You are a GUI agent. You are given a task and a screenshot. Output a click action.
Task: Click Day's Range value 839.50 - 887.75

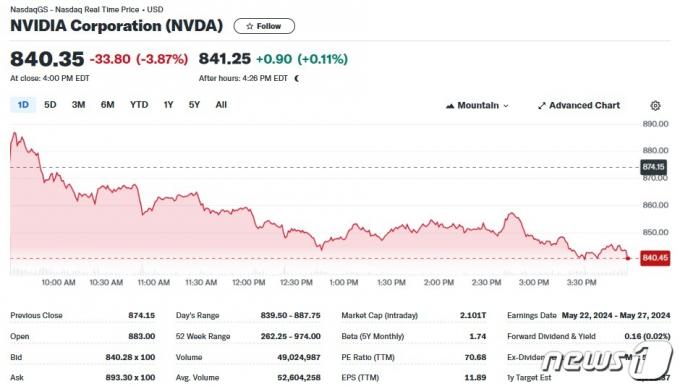pos(291,315)
